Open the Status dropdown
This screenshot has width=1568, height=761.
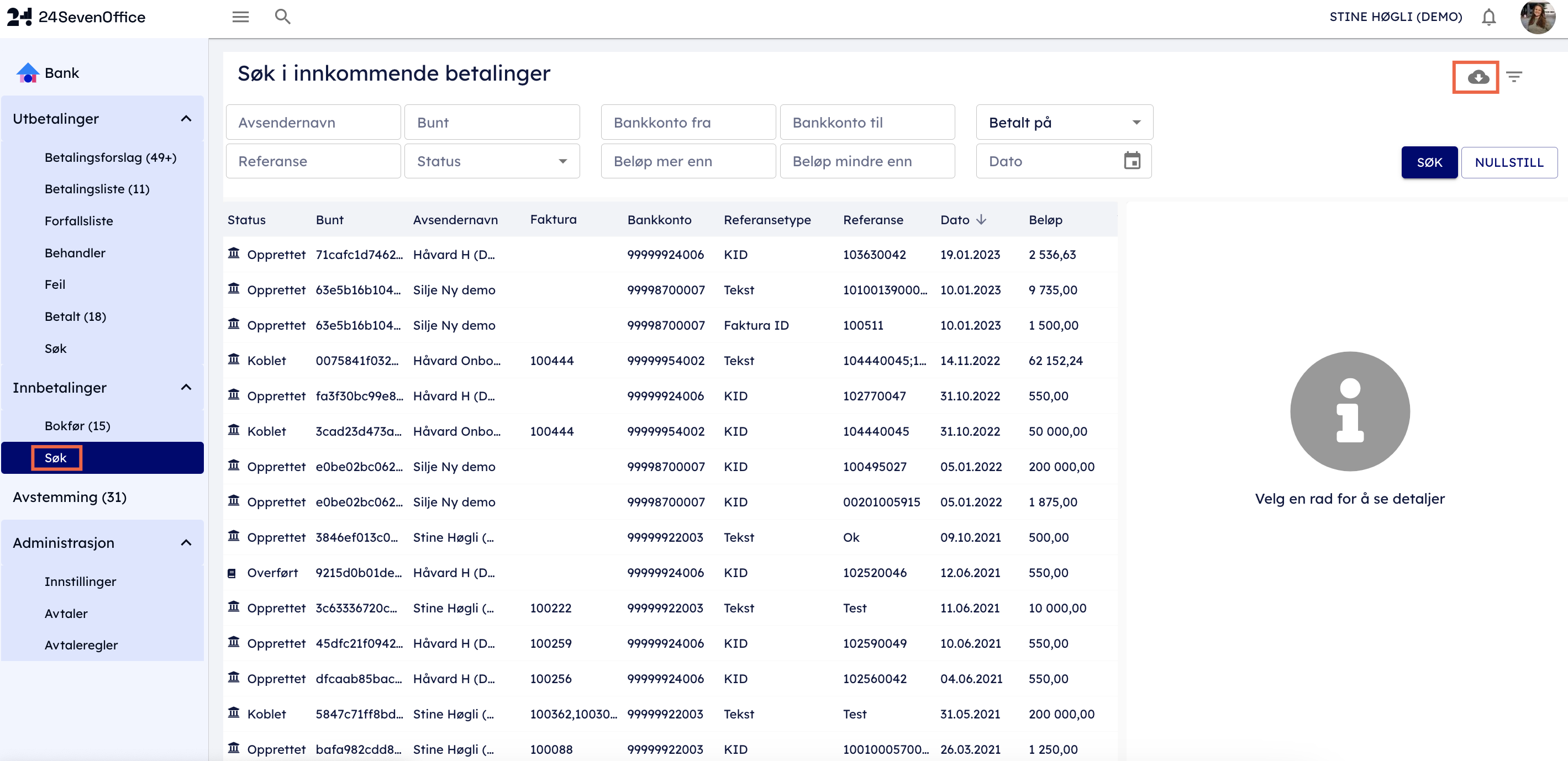coord(492,161)
